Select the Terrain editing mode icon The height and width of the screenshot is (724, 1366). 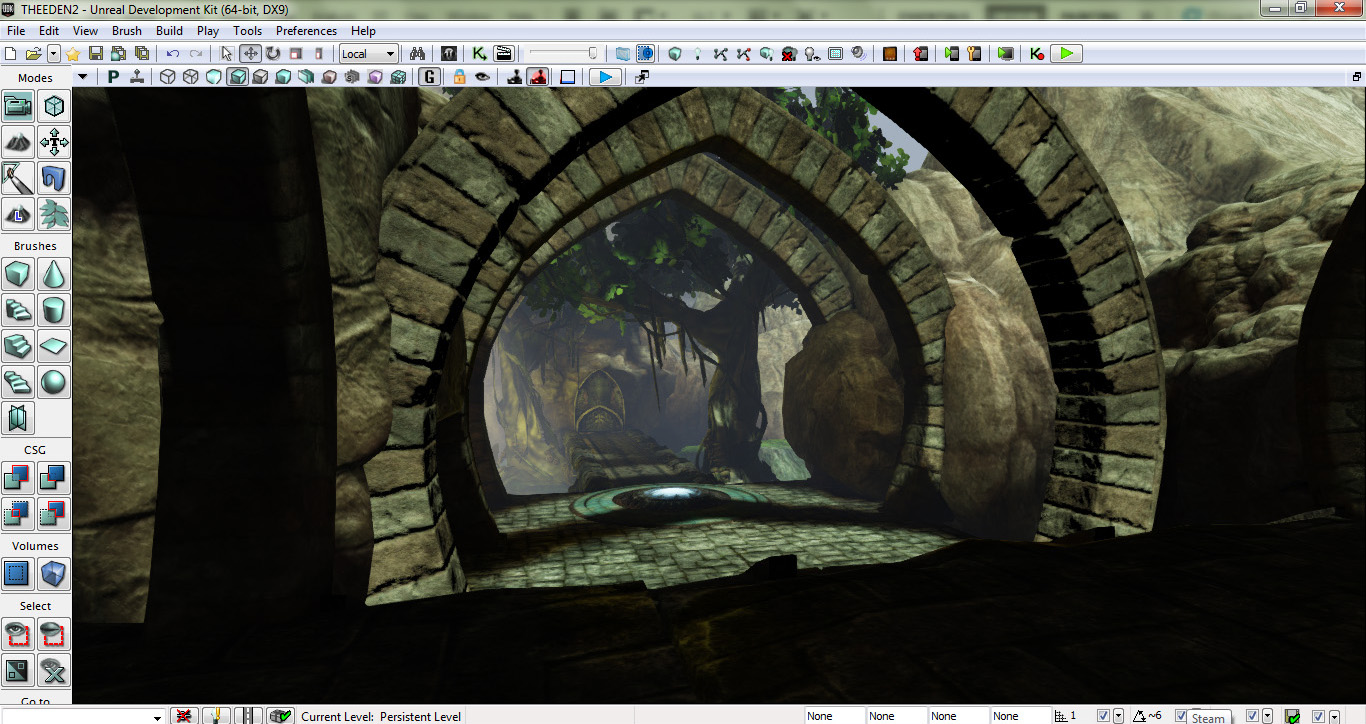tap(18, 142)
